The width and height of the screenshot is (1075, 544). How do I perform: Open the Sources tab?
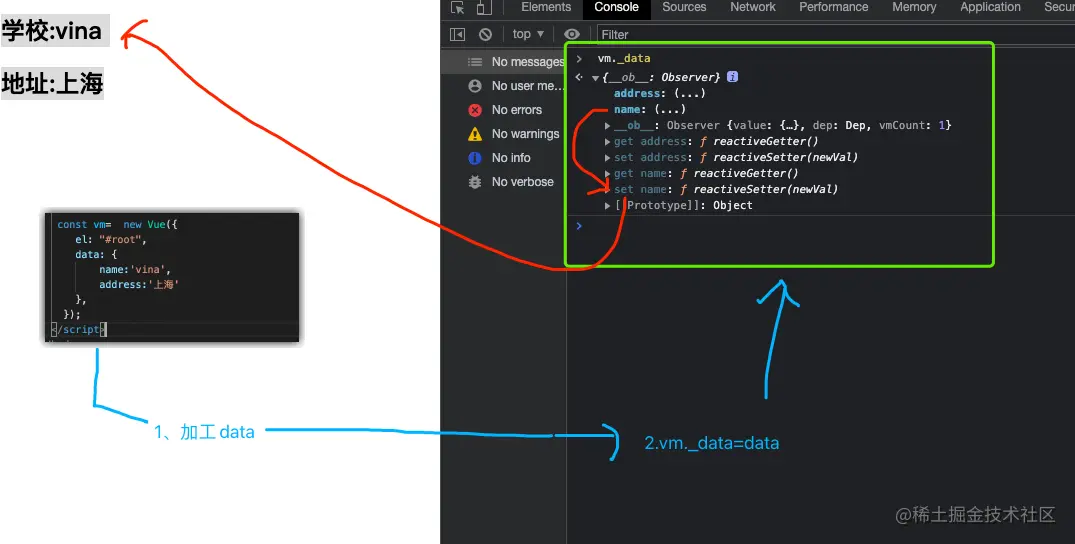tap(684, 7)
